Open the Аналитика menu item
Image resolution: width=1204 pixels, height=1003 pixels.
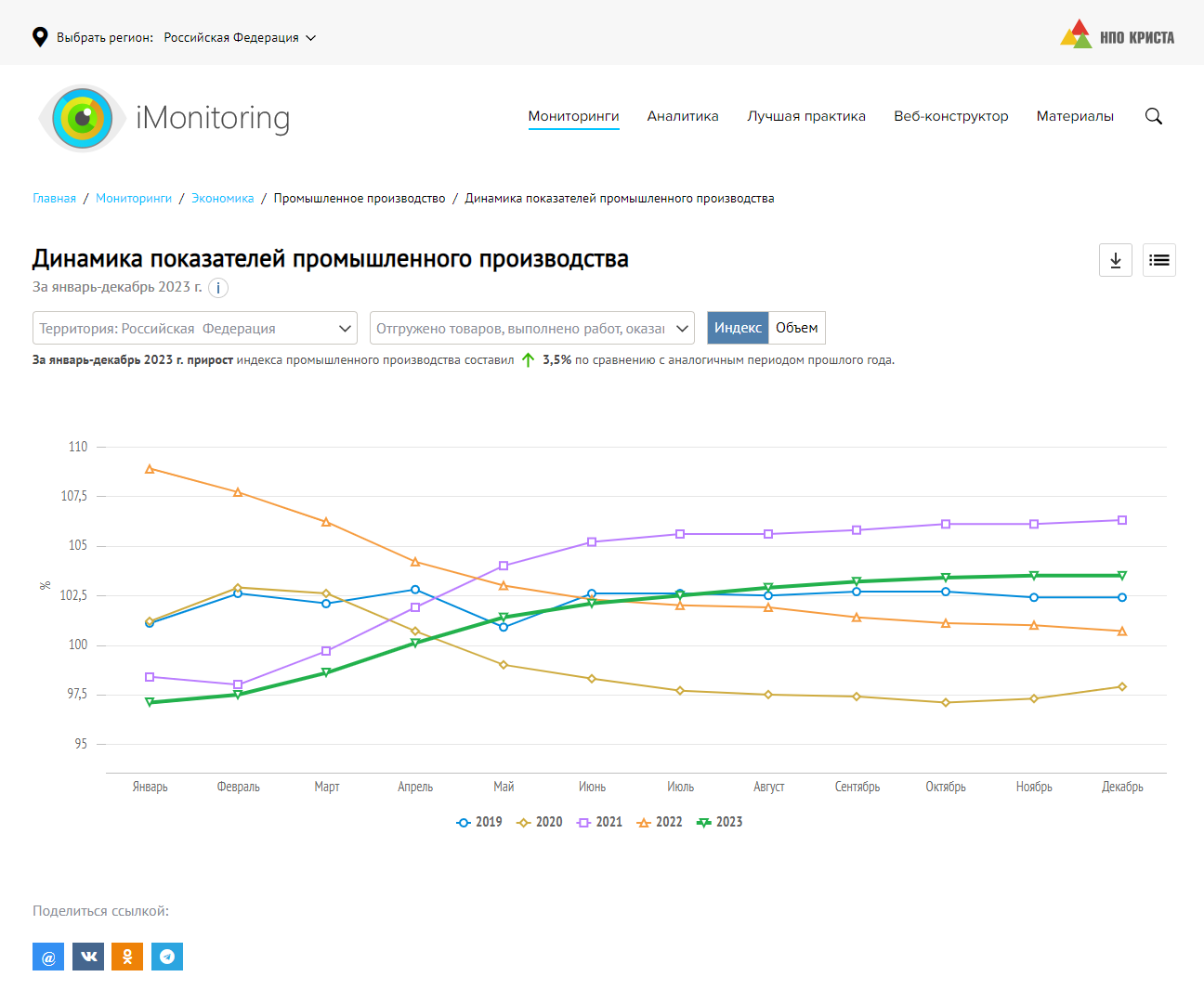tap(683, 116)
